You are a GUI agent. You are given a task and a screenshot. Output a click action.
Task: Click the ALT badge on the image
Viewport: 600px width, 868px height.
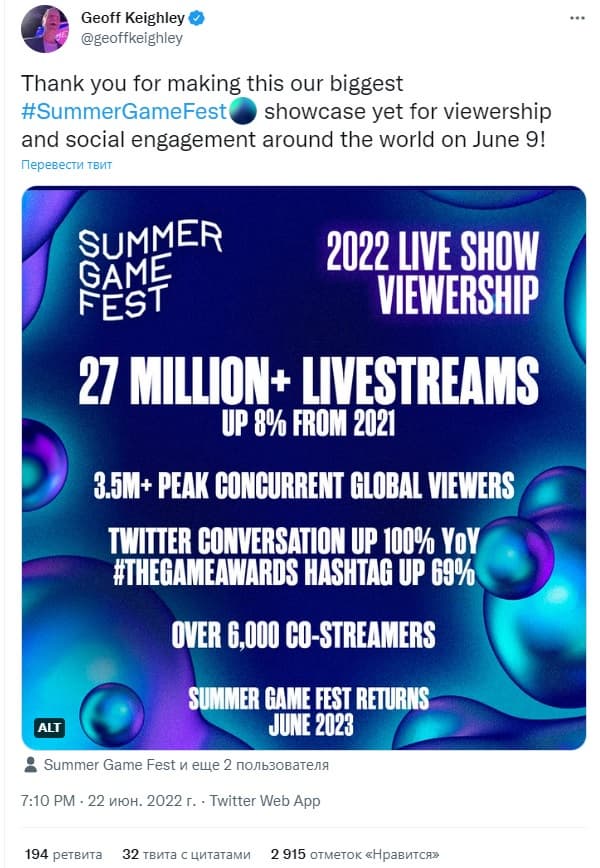coord(49,727)
